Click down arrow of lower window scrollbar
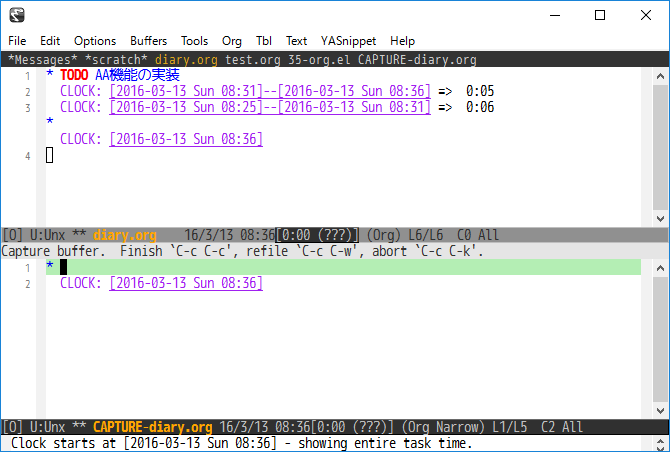This screenshot has width=670, height=452. 661,411
